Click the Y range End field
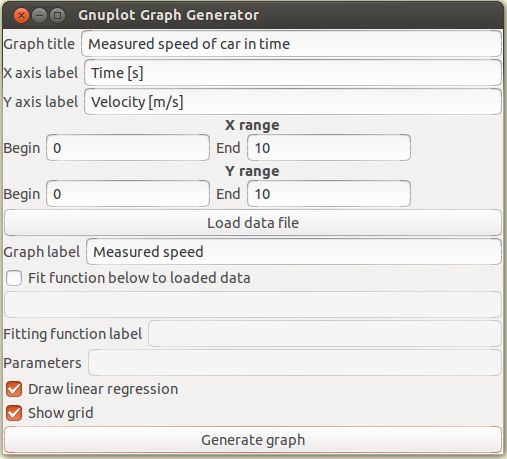This screenshot has width=507, height=459. click(329, 194)
